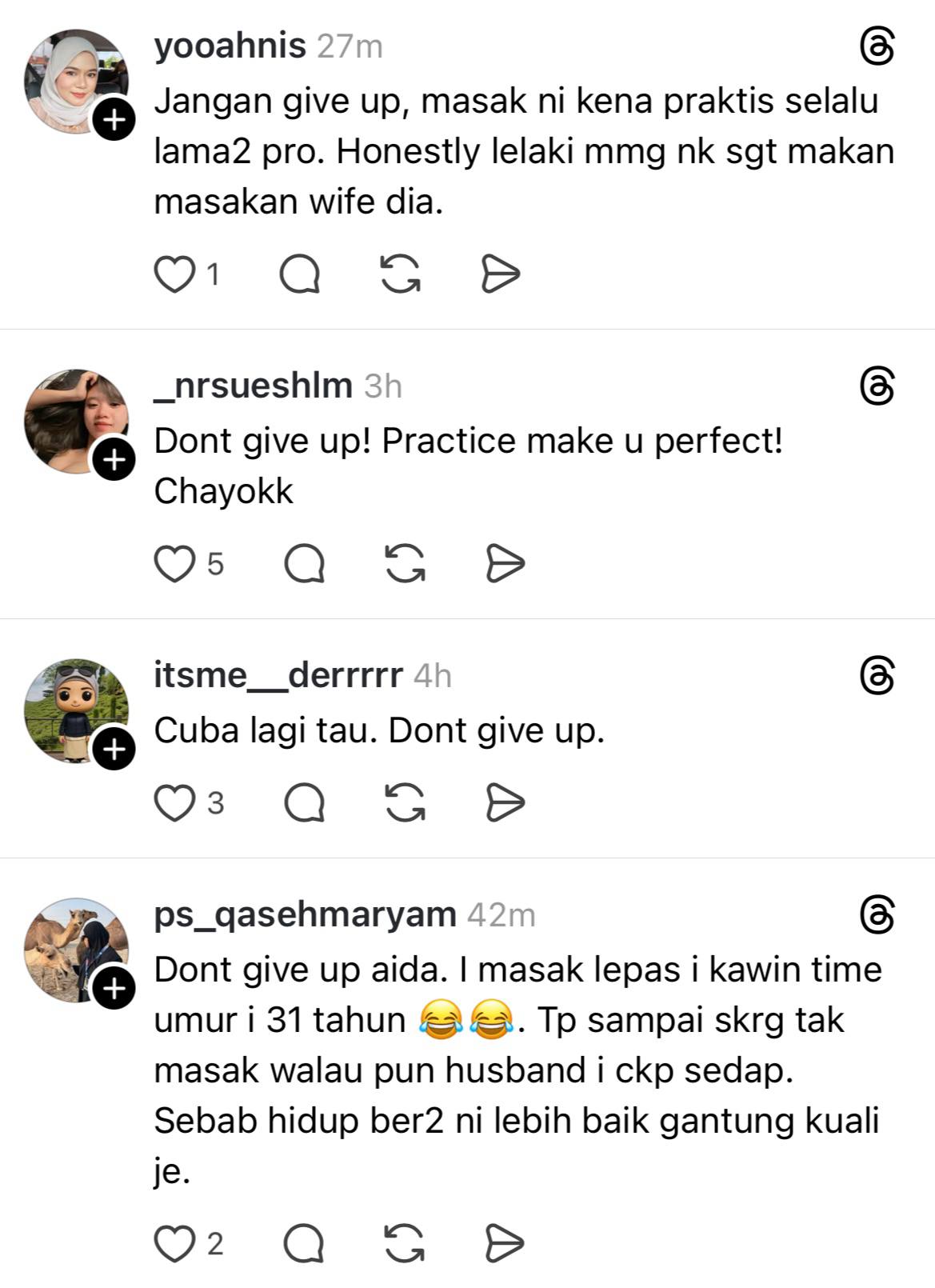Open Threads logo on yooahnis's comment

click(x=877, y=46)
